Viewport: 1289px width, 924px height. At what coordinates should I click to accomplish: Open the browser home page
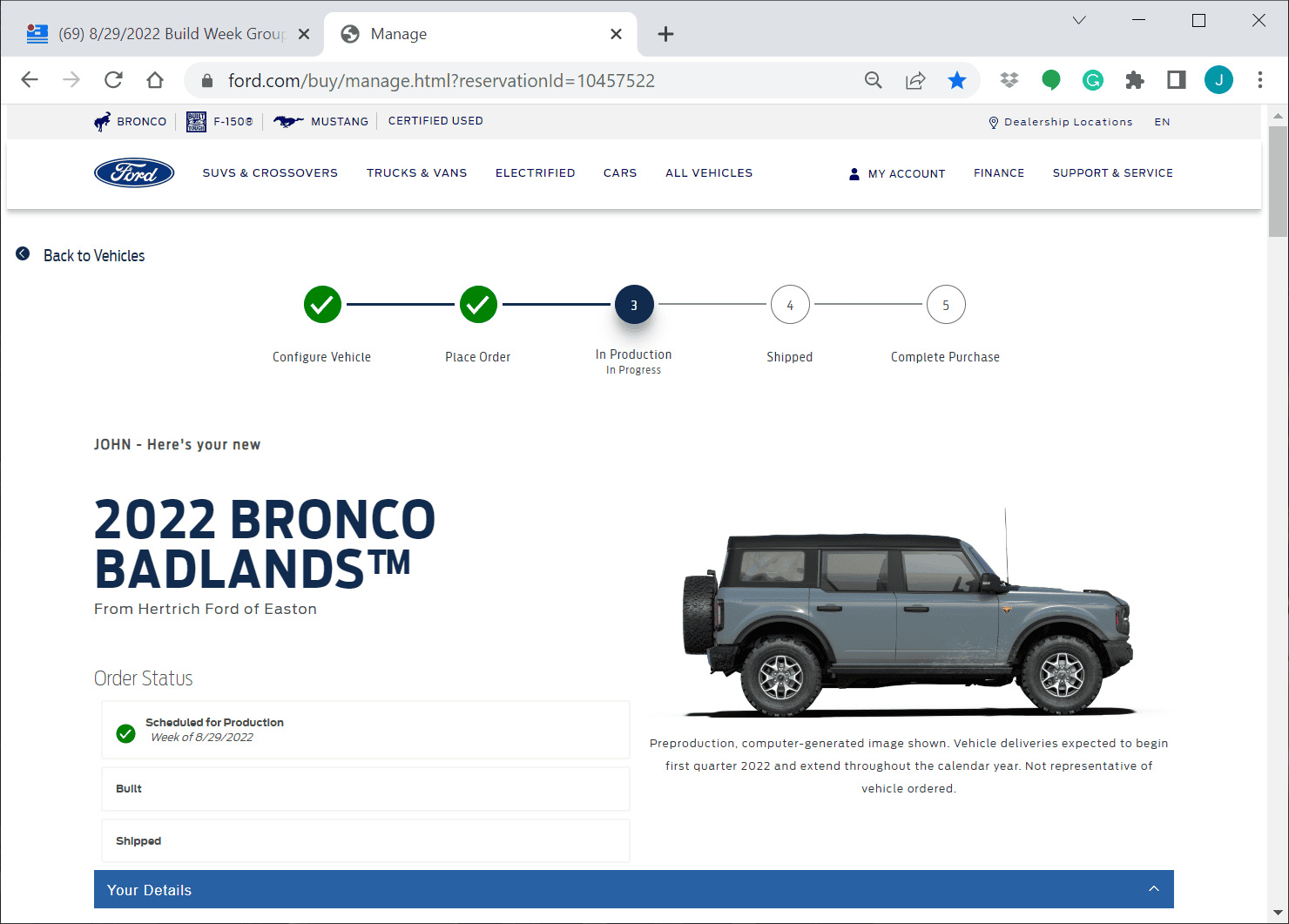155,80
